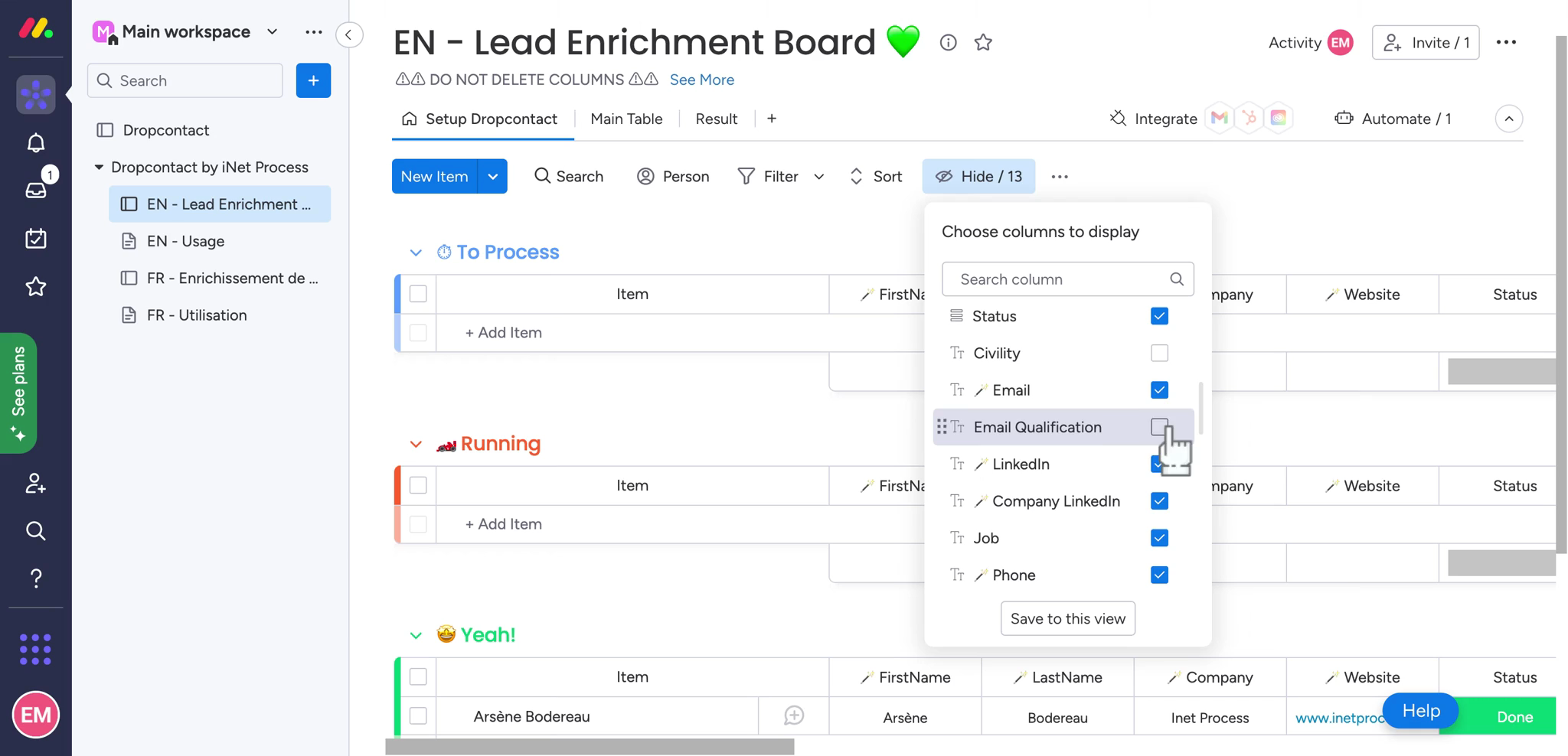Focus the workspace Search field
Image resolution: width=1568 pixels, height=756 pixels.
pyautogui.click(x=185, y=80)
